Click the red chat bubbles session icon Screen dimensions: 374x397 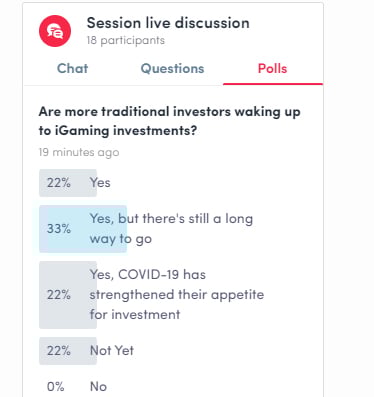(x=55, y=31)
